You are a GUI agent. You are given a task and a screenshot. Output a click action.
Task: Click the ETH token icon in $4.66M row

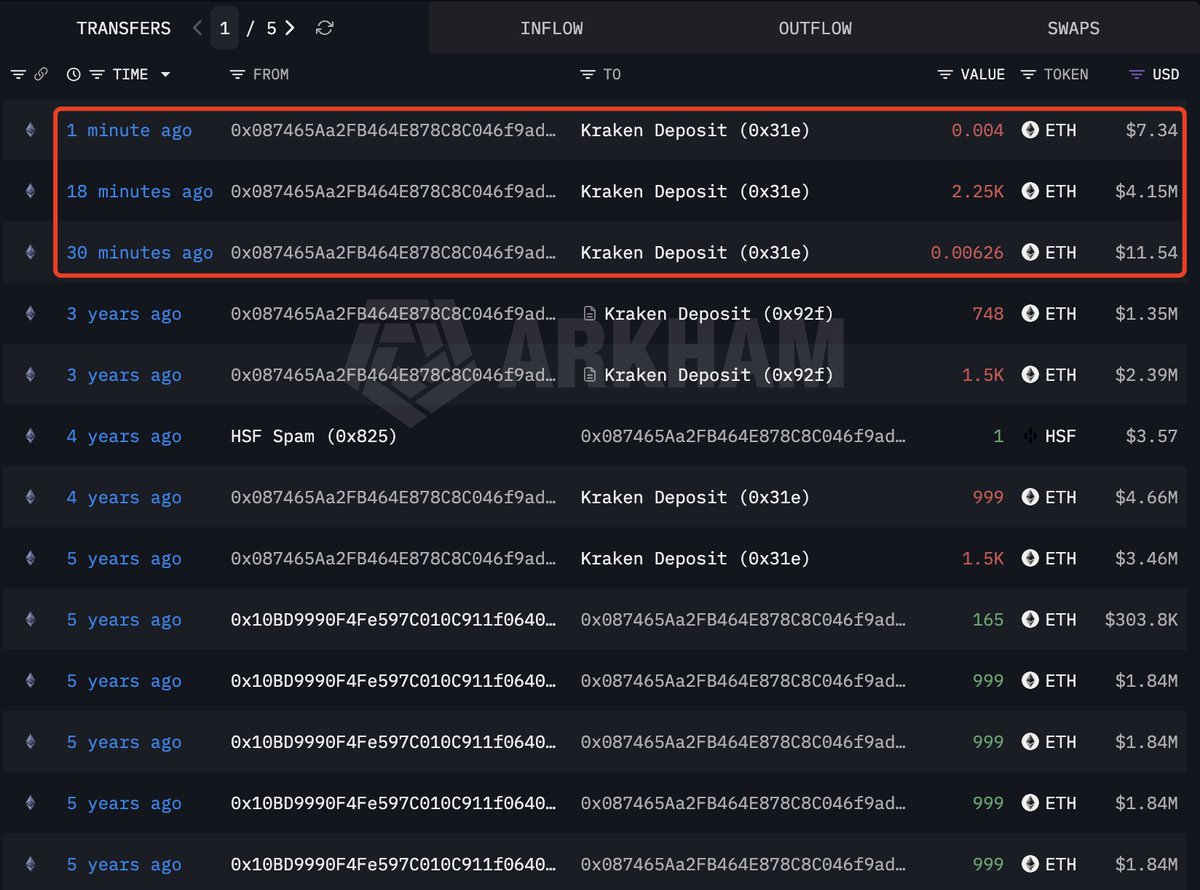1030,497
